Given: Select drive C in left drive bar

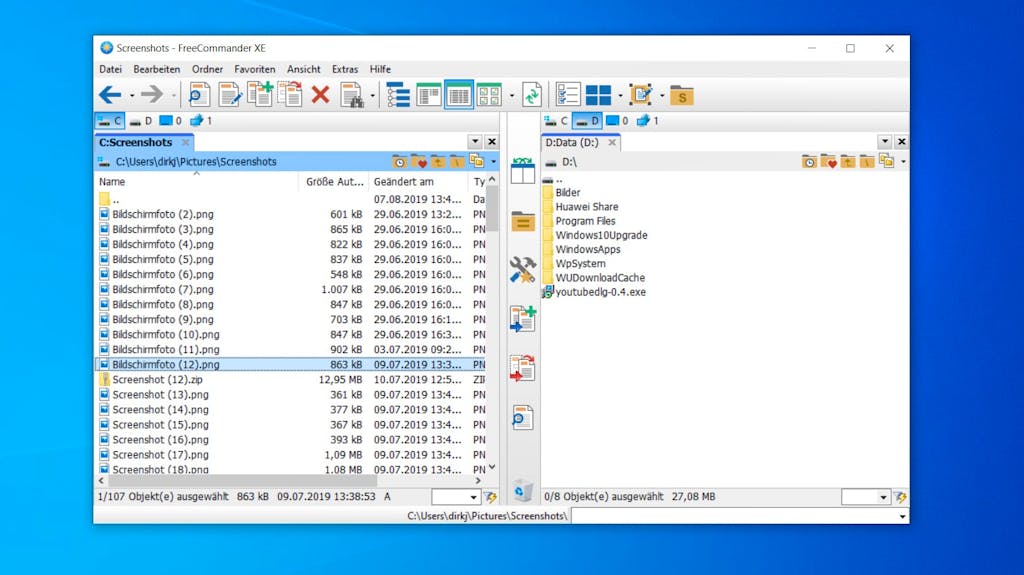Looking at the screenshot, I should tap(110, 121).
